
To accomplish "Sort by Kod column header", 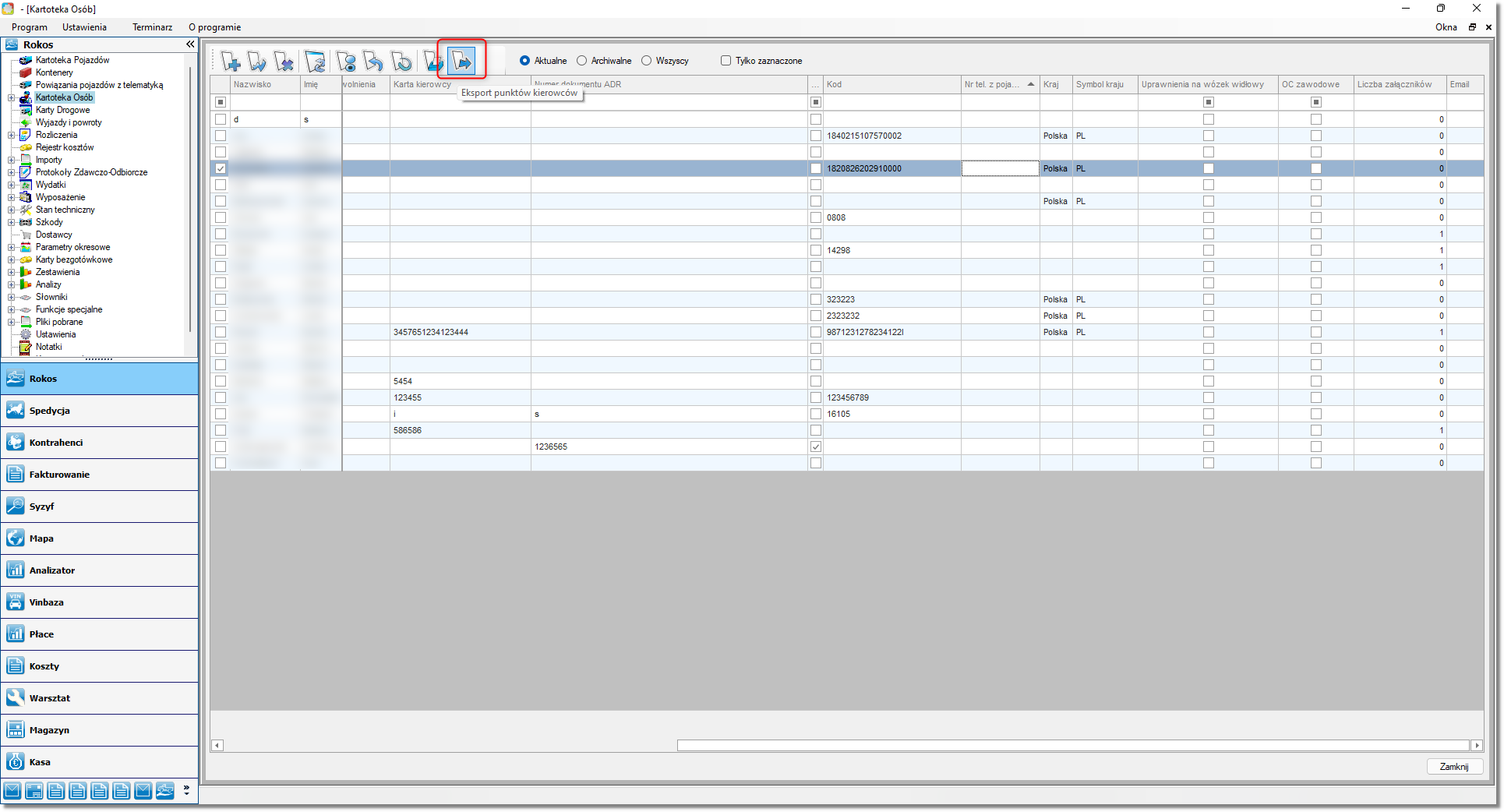I will (891, 84).
